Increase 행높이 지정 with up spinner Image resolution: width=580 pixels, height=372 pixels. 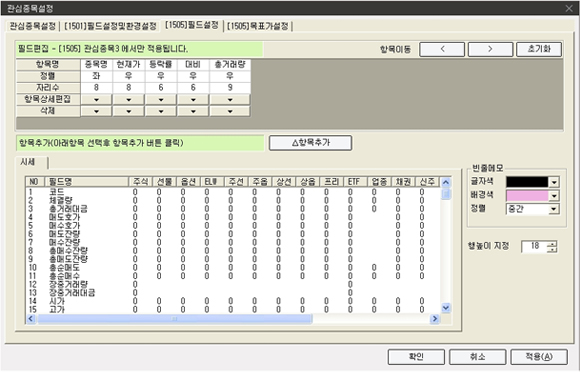(552, 244)
